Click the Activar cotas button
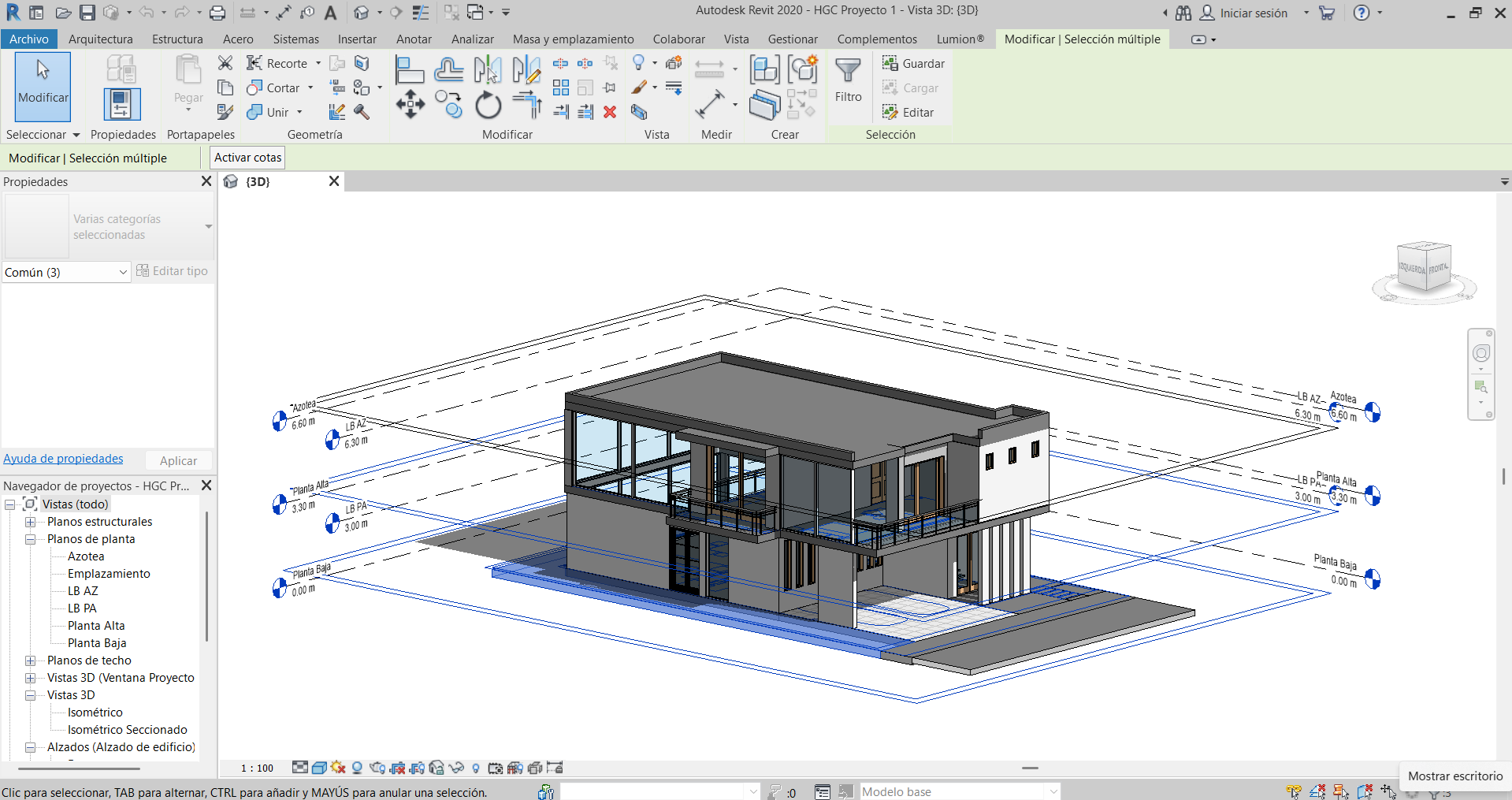 point(247,158)
